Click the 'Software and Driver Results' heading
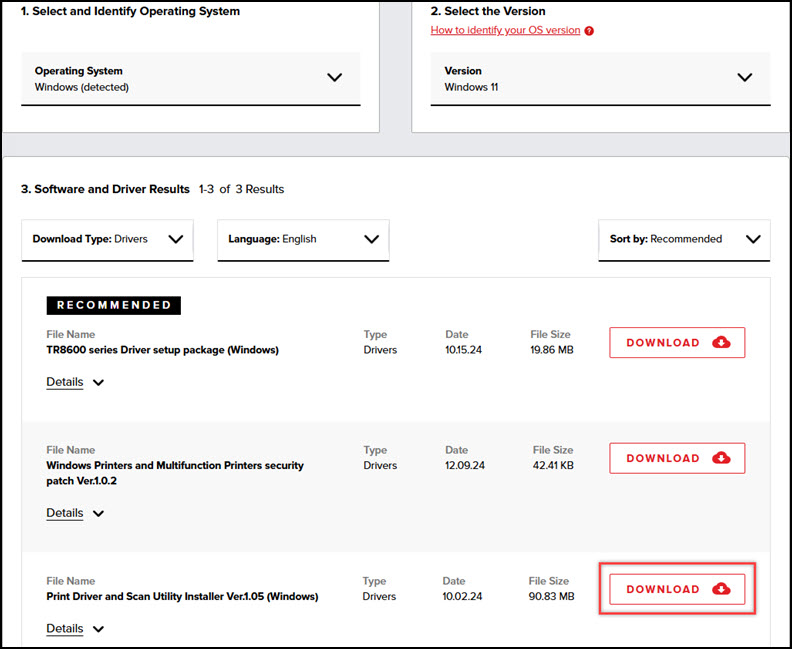This screenshot has width=792, height=649. (105, 189)
